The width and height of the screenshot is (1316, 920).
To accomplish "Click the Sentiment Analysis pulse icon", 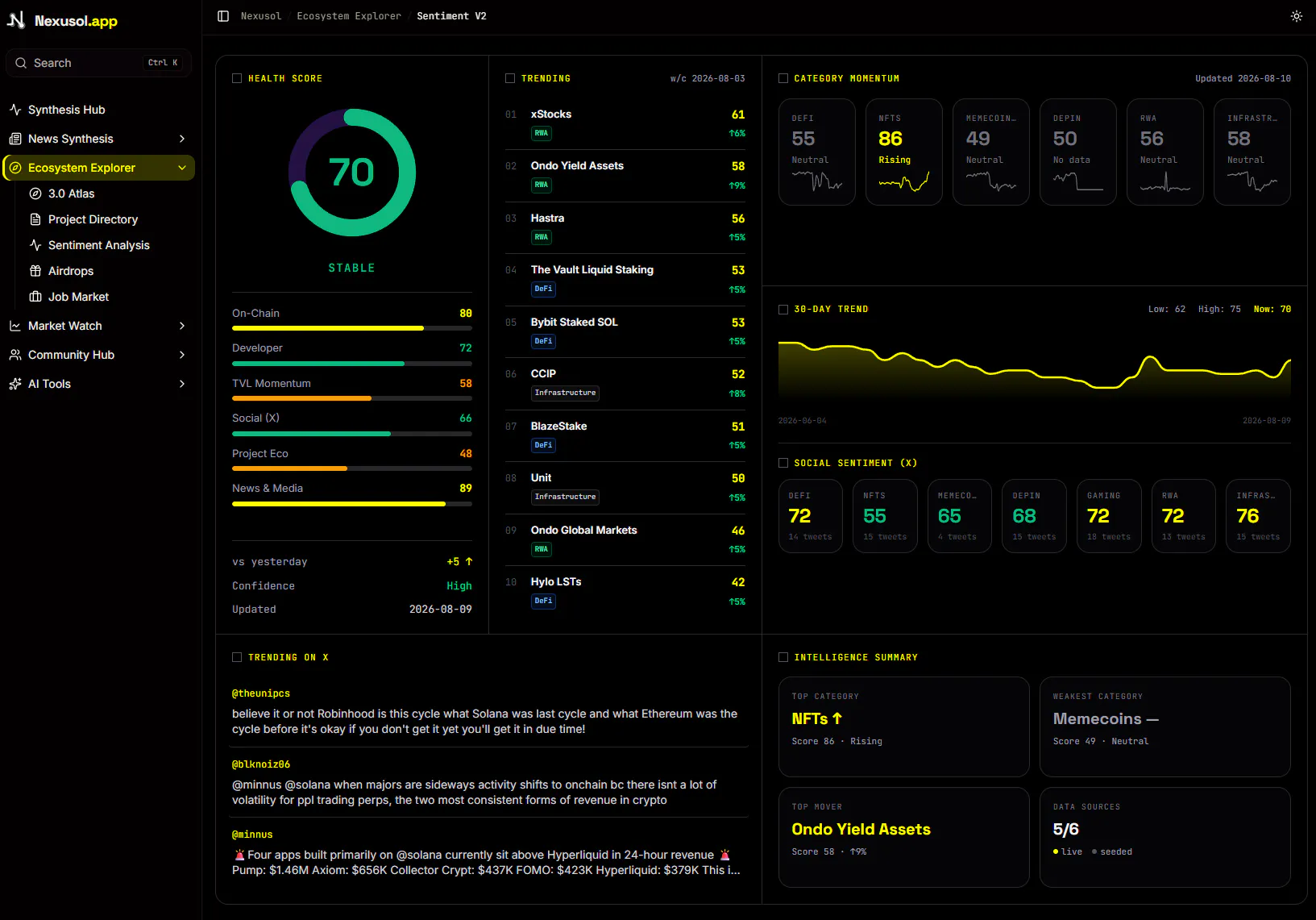I will tap(35, 245).
